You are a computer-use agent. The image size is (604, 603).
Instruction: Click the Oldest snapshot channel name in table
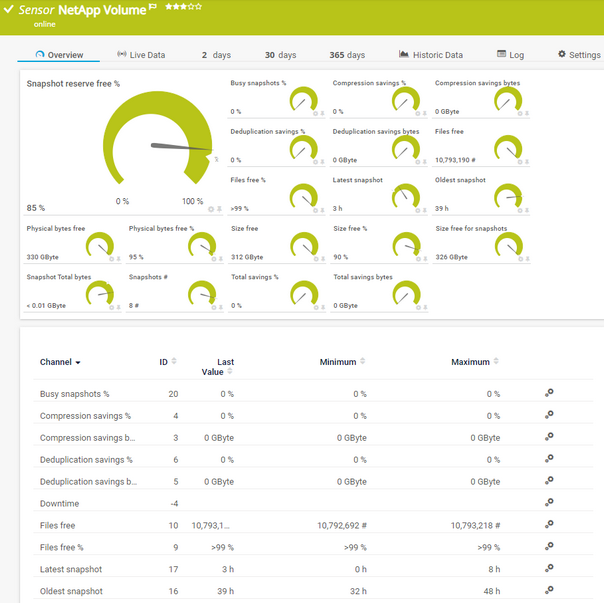click(71, 591)
